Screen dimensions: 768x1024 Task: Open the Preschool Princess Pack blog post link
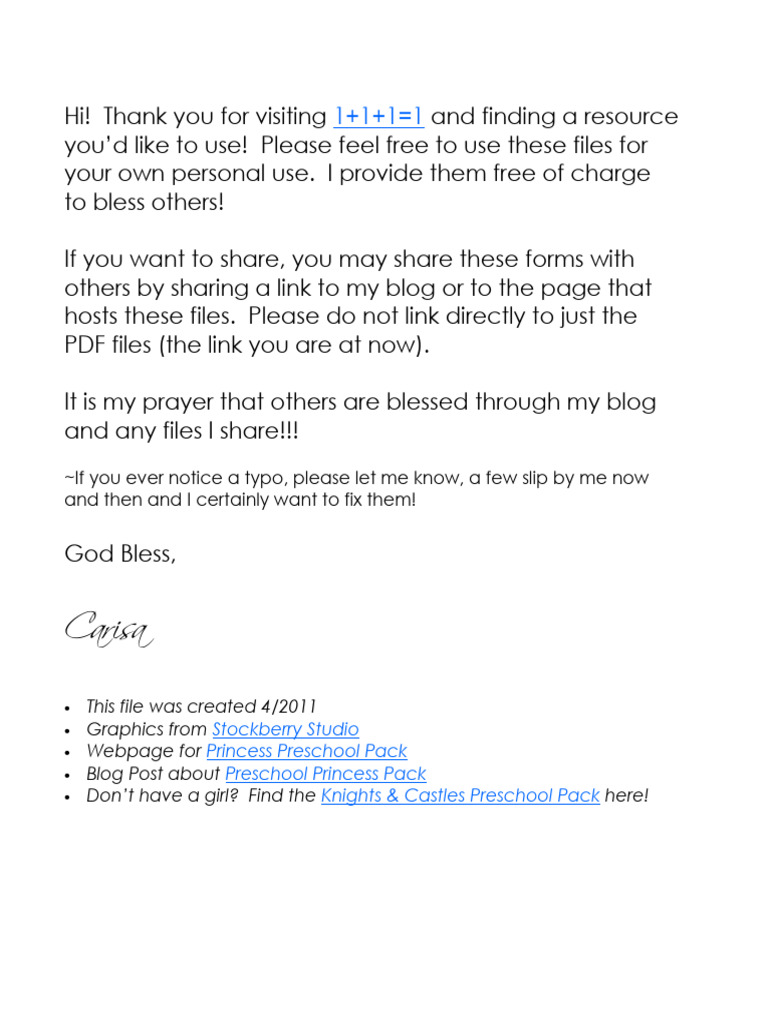[x=325, y=774]
